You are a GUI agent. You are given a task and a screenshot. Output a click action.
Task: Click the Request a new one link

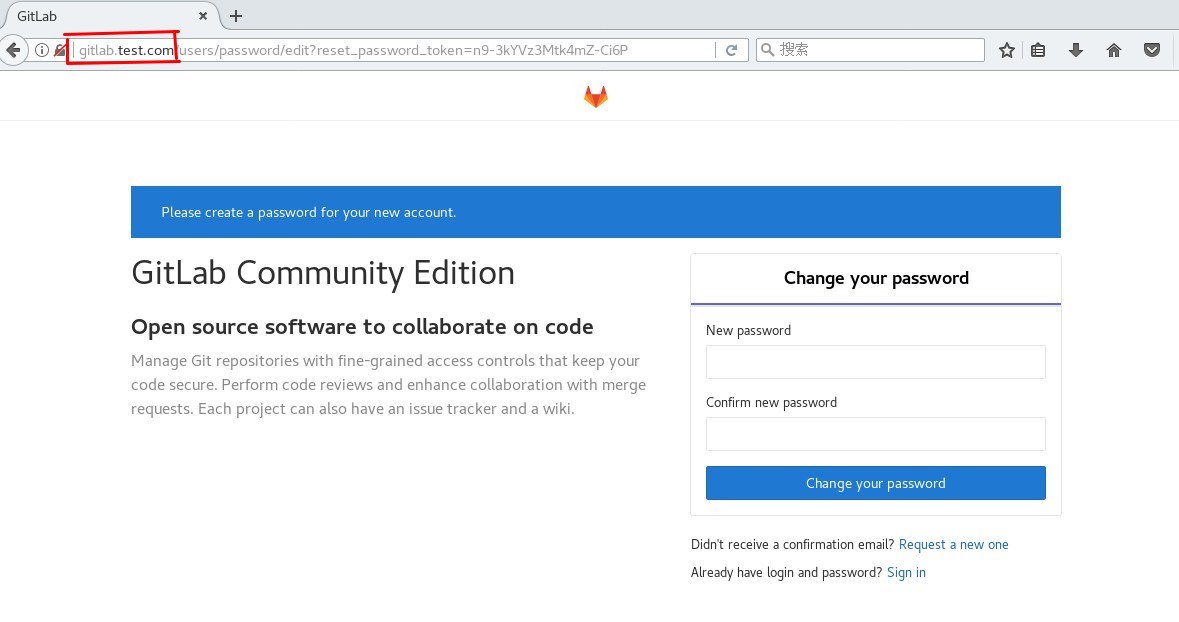(x=953, y=545)
